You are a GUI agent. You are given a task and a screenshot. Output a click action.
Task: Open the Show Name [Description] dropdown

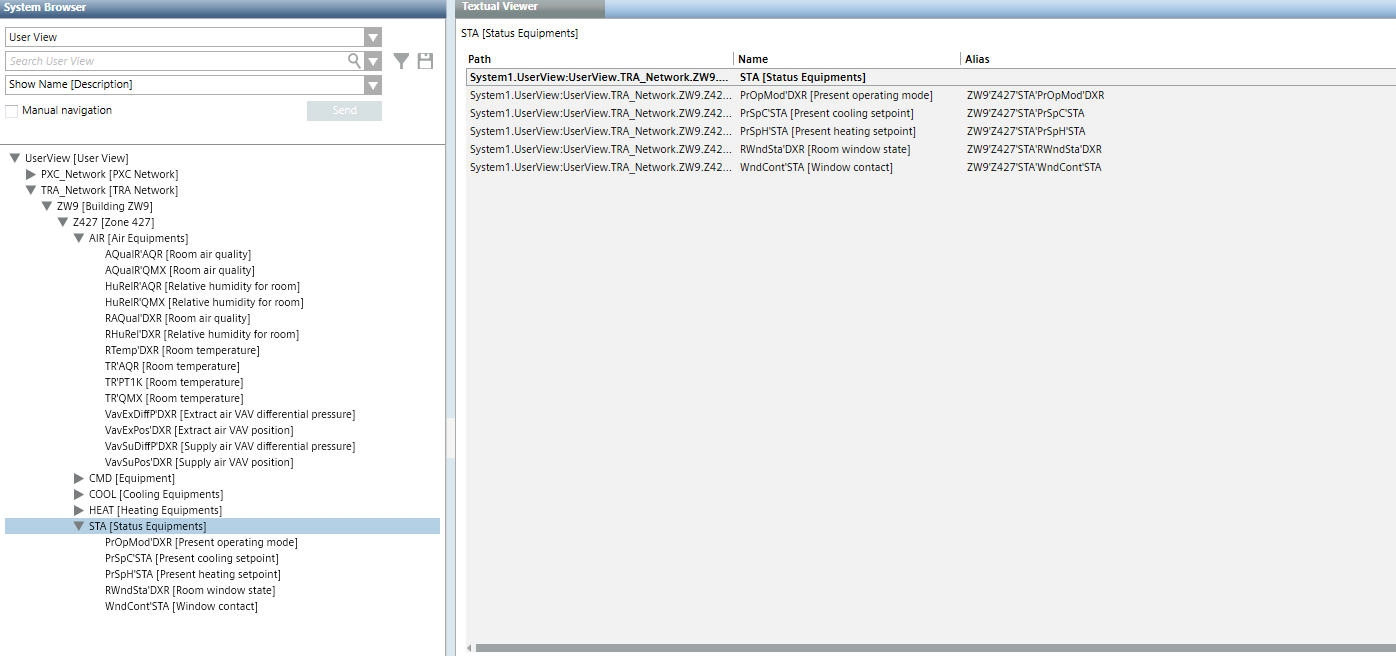pos(372,85)
